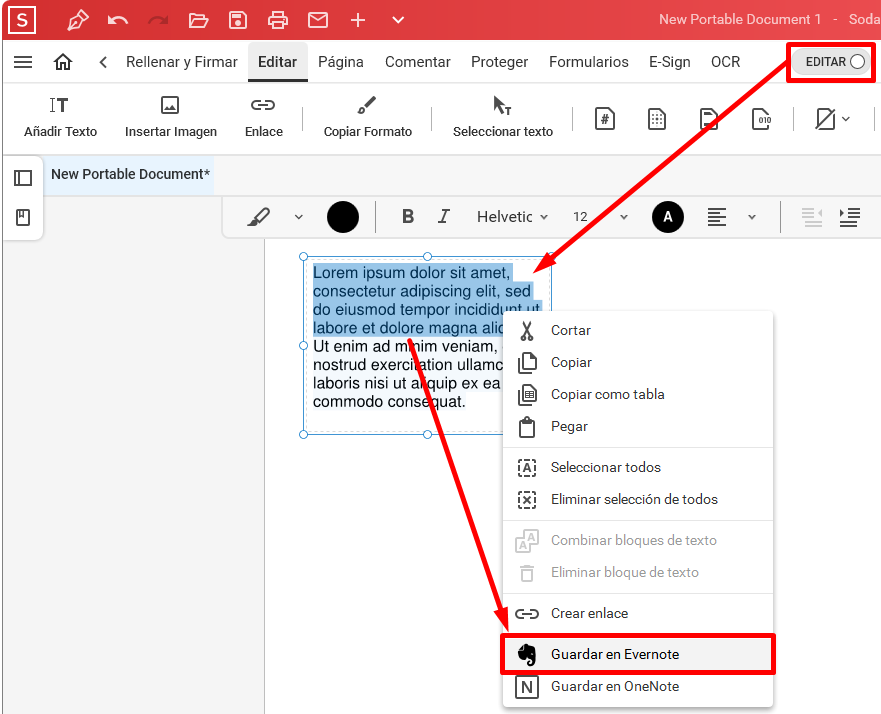Expand the quick access toolbar chevron

click(x=398, y=20)
